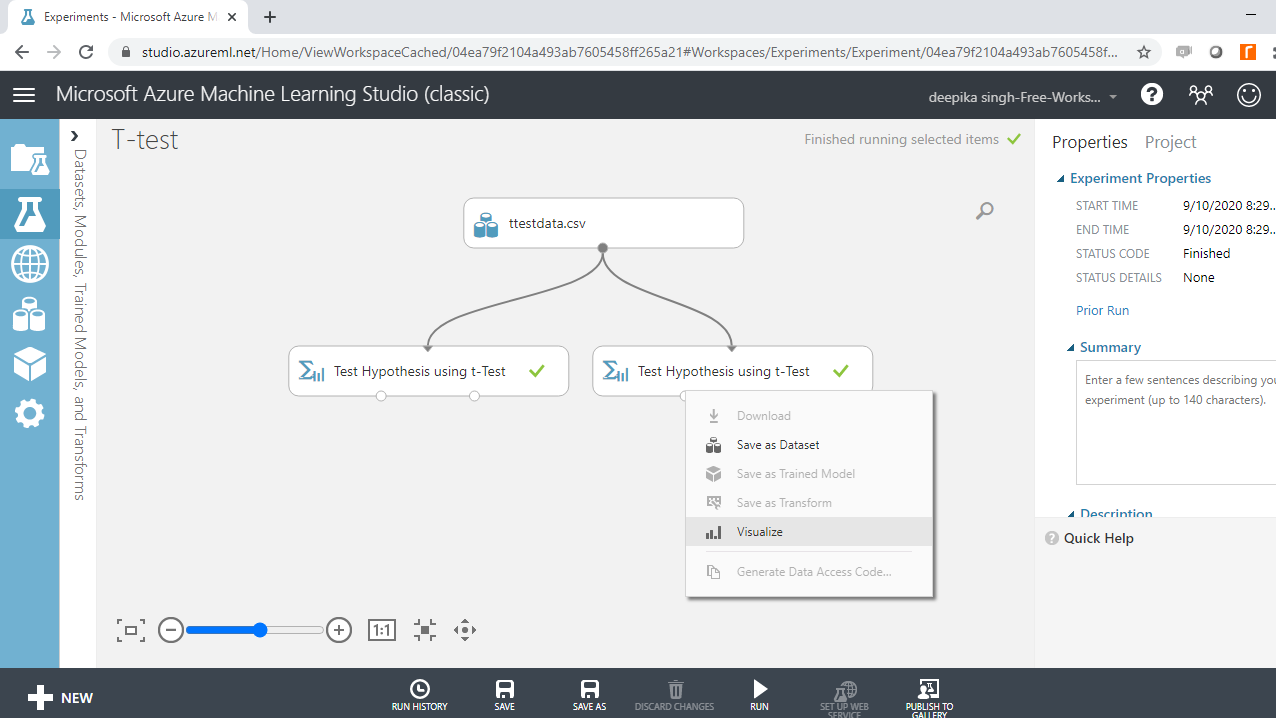Click the Run play button
This screenshot has height=718, width=1276.
760,695
